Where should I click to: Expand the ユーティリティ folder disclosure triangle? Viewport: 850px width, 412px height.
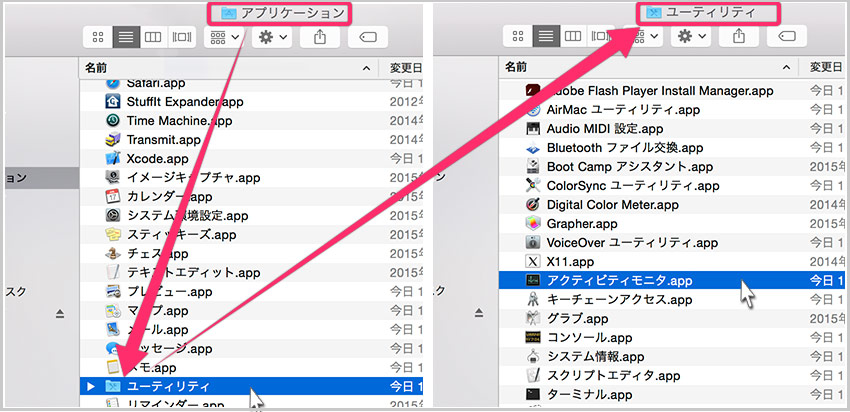[x=91, y=387]
